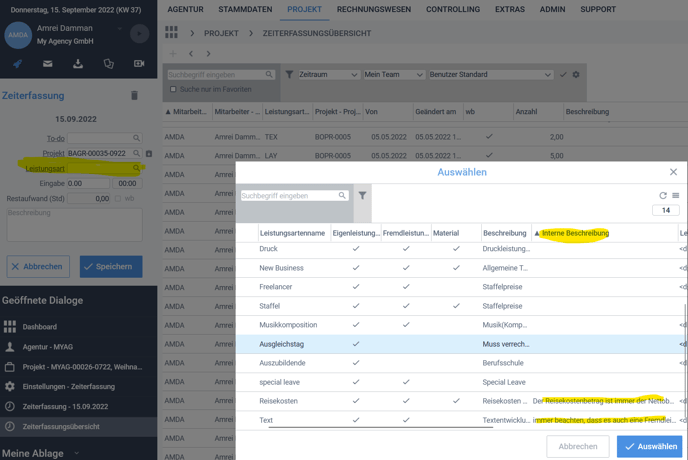Click the rocket icon in sidebar

click(17, 64)
